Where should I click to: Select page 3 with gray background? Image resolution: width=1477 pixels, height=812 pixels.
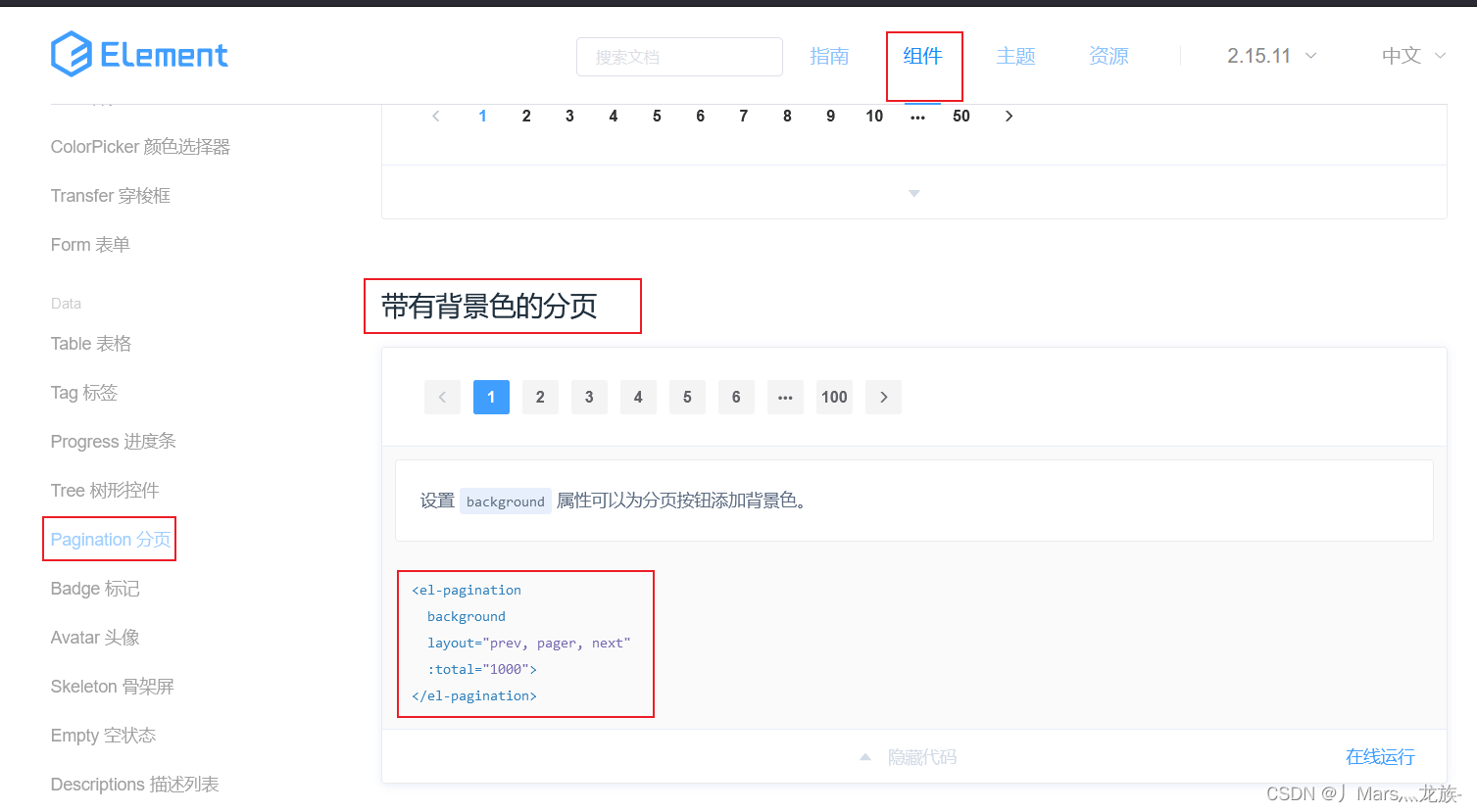point(589,397)
